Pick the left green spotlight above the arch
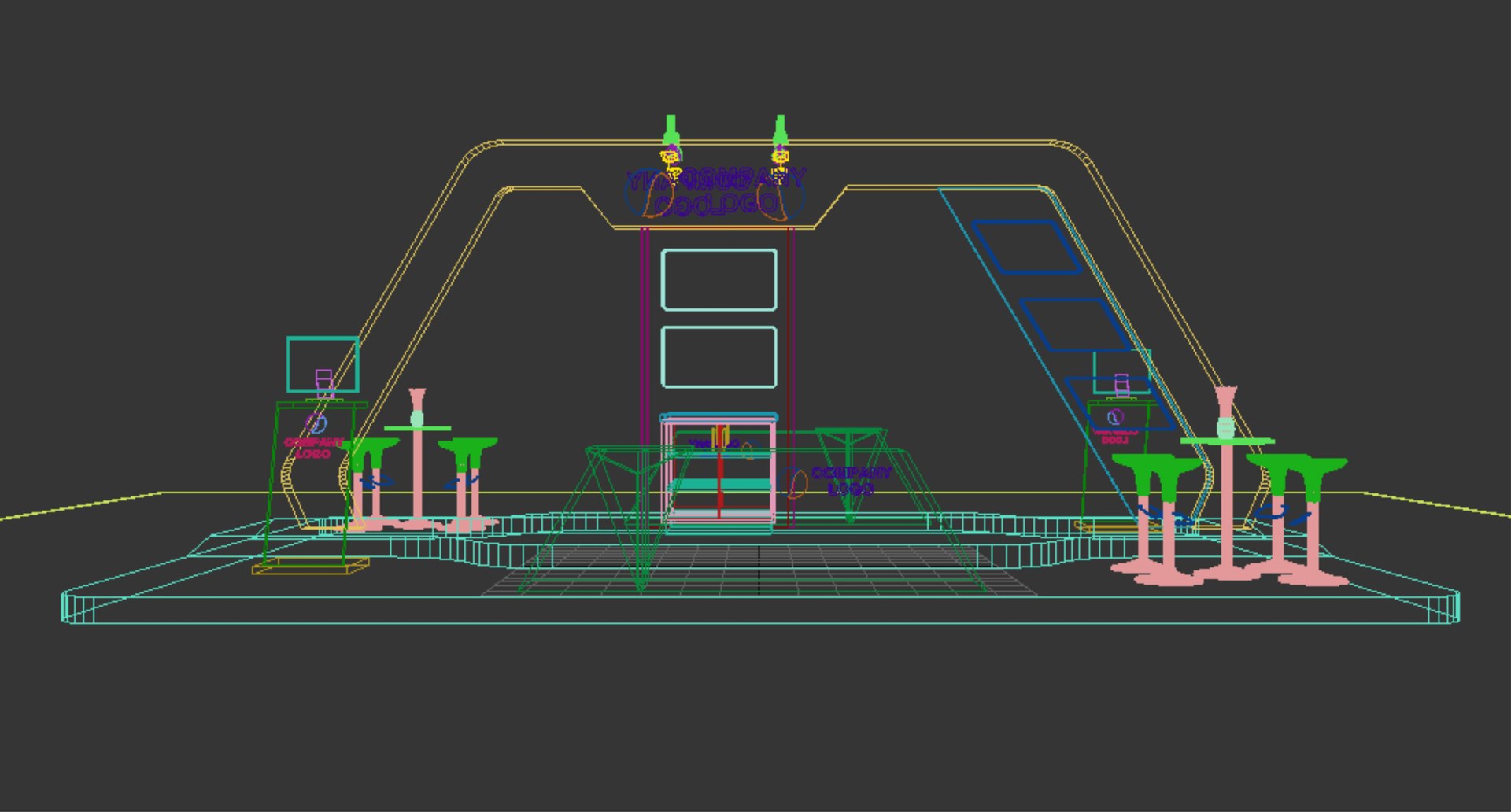 tap(671, 131)
